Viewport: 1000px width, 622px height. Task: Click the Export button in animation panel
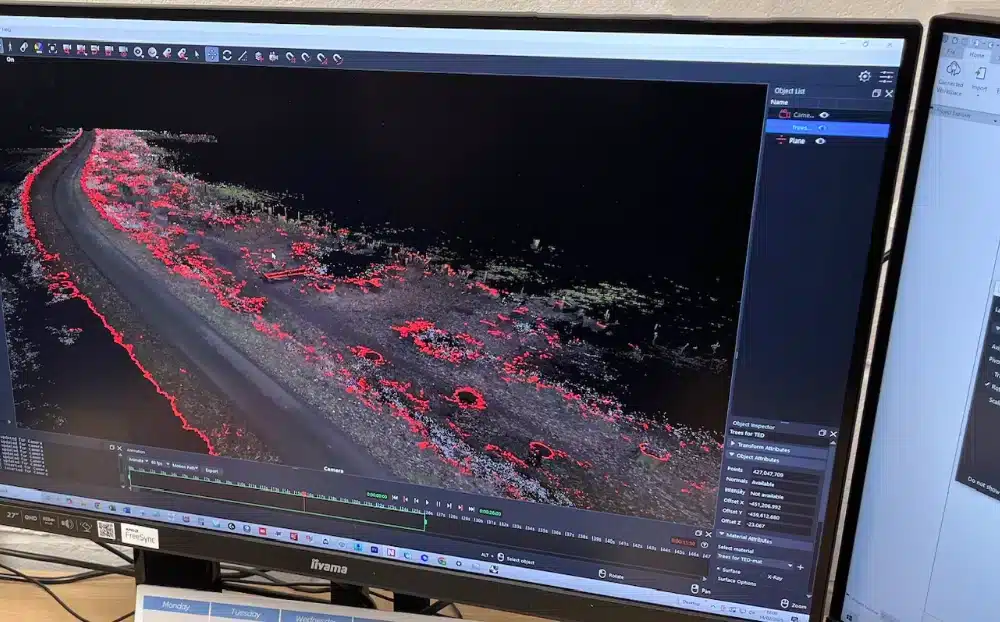[x=211, y=469]
